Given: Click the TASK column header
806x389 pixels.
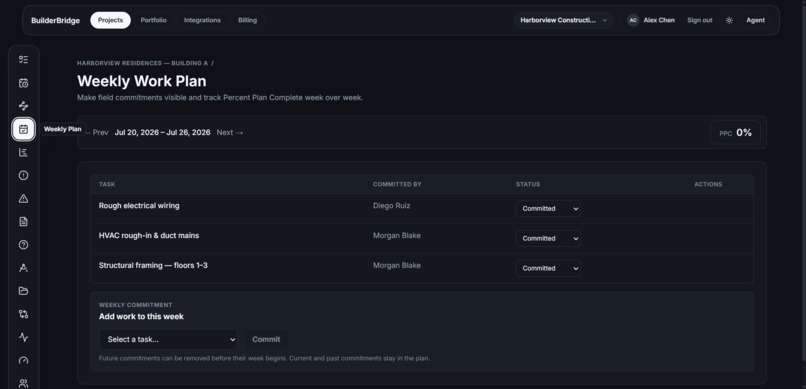Looking at the screenshot, I should pos(107,184).
